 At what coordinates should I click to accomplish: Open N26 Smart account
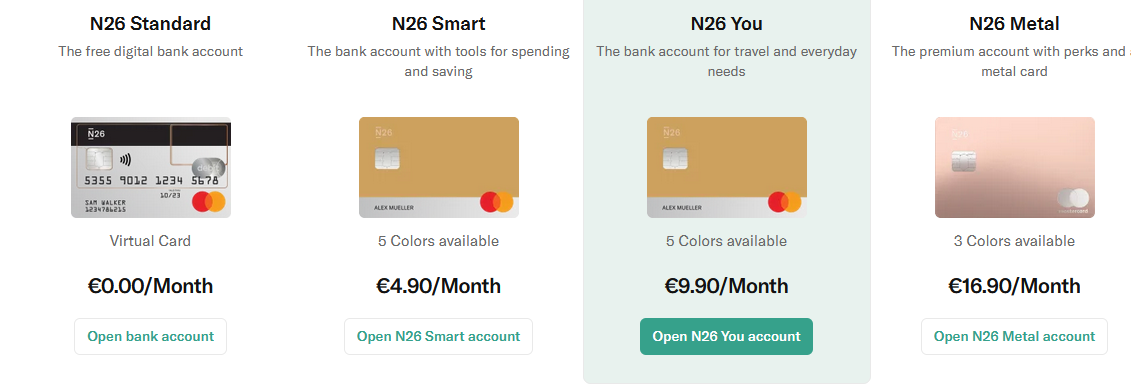point(439,337)
